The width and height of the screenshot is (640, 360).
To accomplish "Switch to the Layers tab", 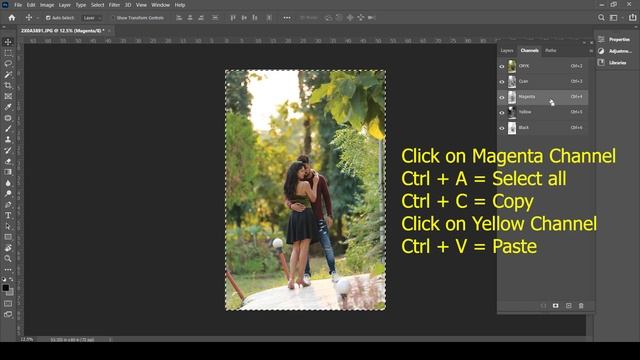I will [507, 51].
